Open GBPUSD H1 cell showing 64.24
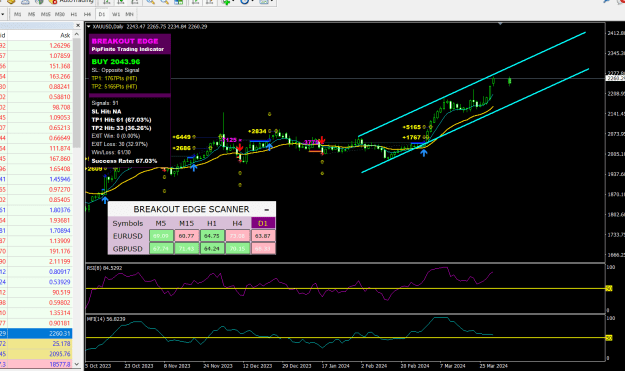This screenshot has width=625, height=371. 212,249
